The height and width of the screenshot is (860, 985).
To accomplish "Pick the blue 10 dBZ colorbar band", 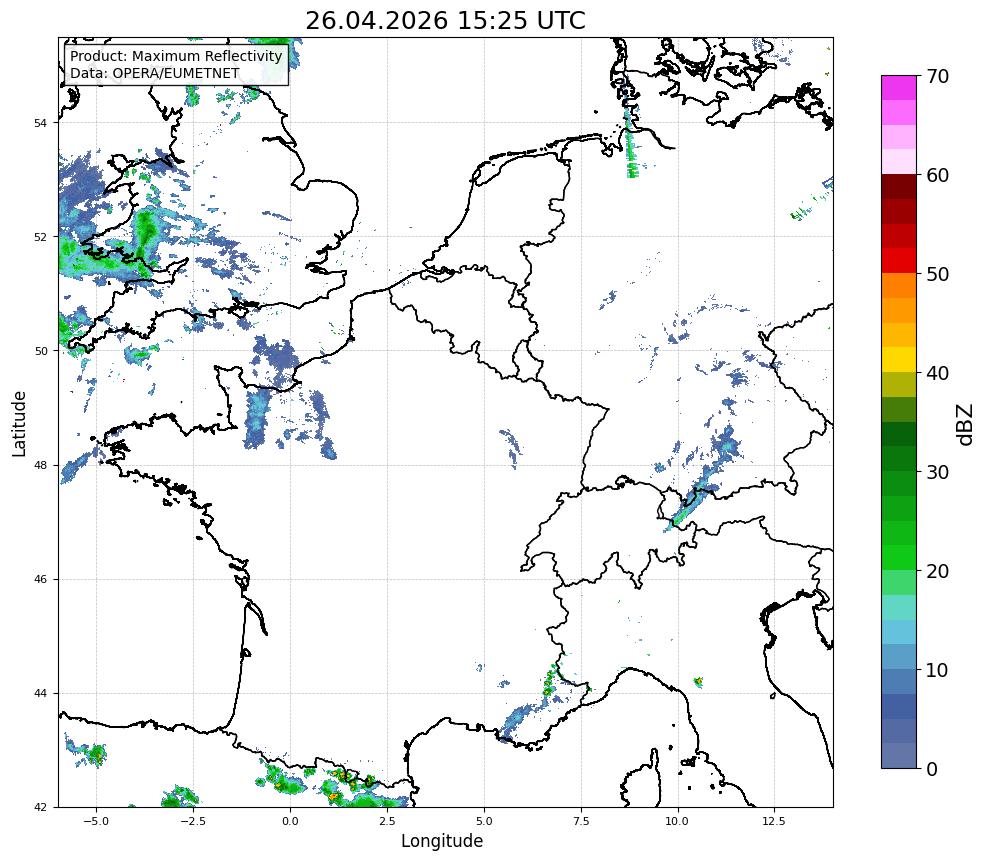I will [x=898, y=682].
